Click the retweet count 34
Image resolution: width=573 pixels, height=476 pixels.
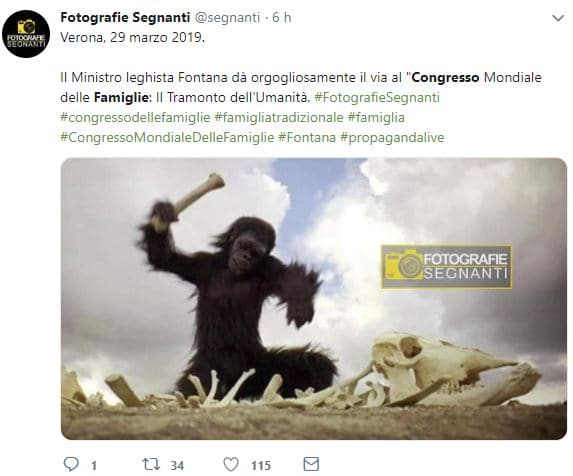click(x=177, y=465)
